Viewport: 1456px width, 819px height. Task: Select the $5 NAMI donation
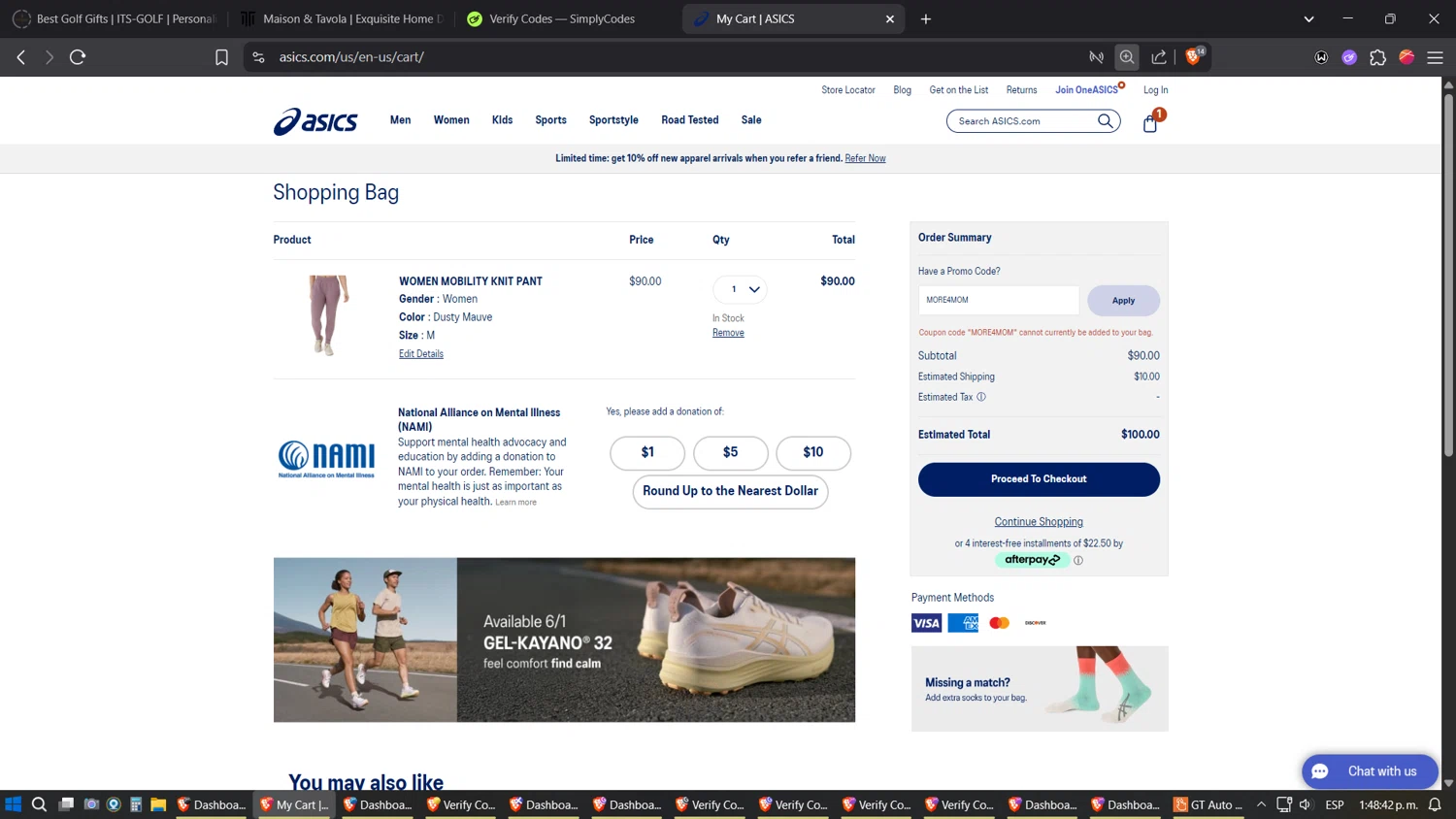coord(731,453)
